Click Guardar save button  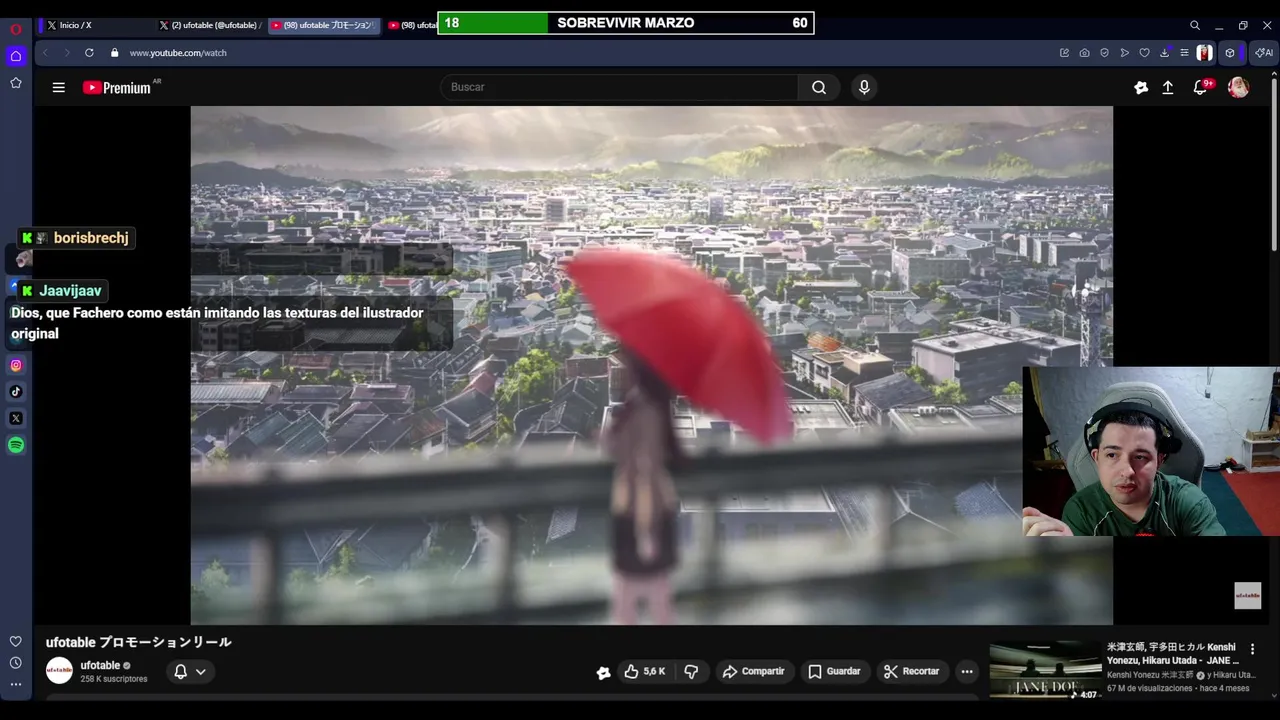click(834, 671)
